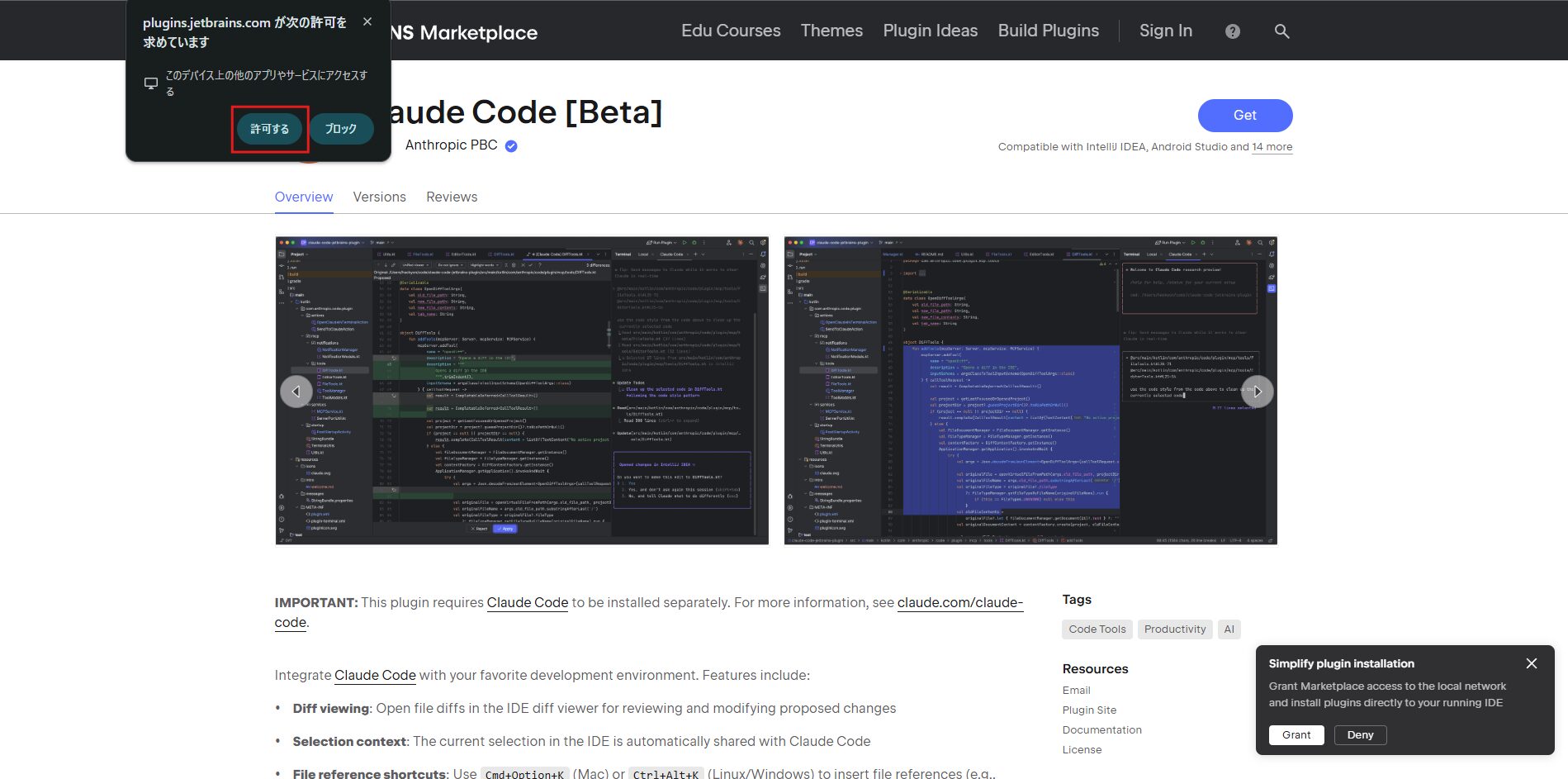Open the help question mark icon
Image resolution: width=1568 pixels, height=779 pixels.
[x=1232, y=31]
